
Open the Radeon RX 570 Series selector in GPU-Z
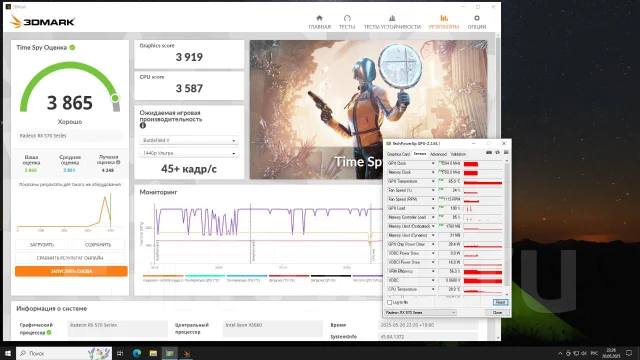[420, 313]
